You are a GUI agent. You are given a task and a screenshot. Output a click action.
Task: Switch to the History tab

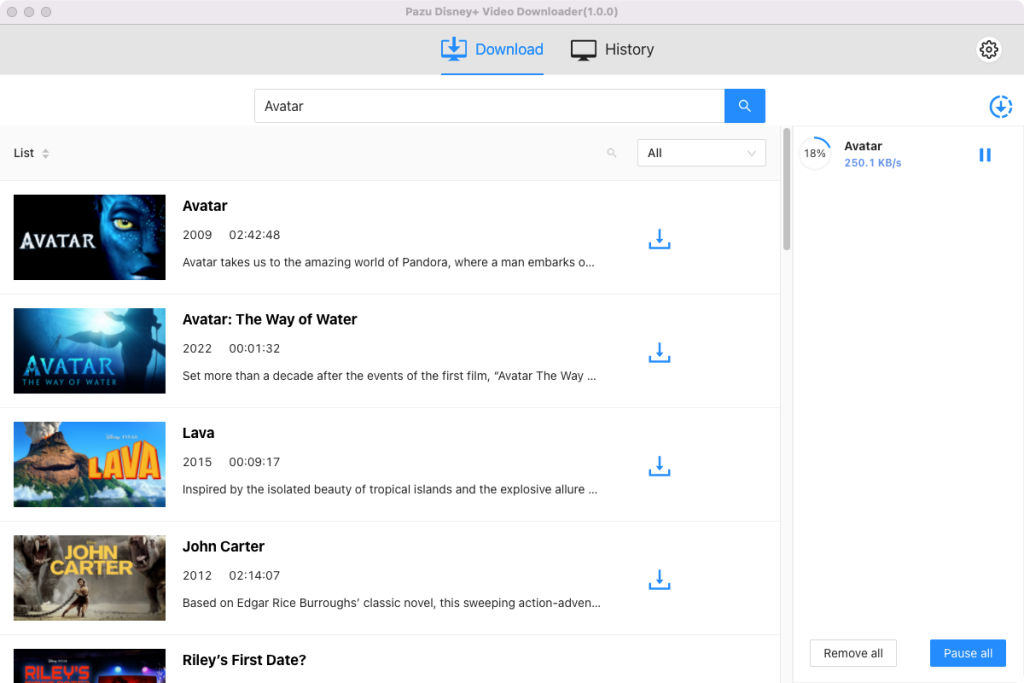pyautogui.click(x=613, y=50)
